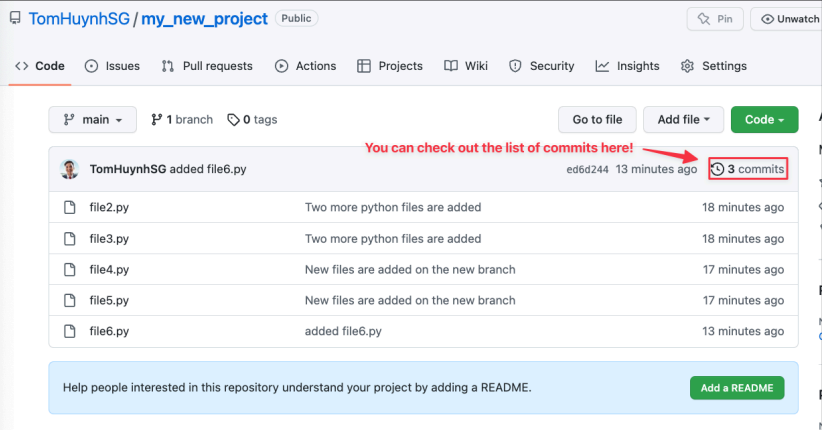Click the table icon on Projects tab
This screenshot has height=430, width=822.
(x=364, y=66)
